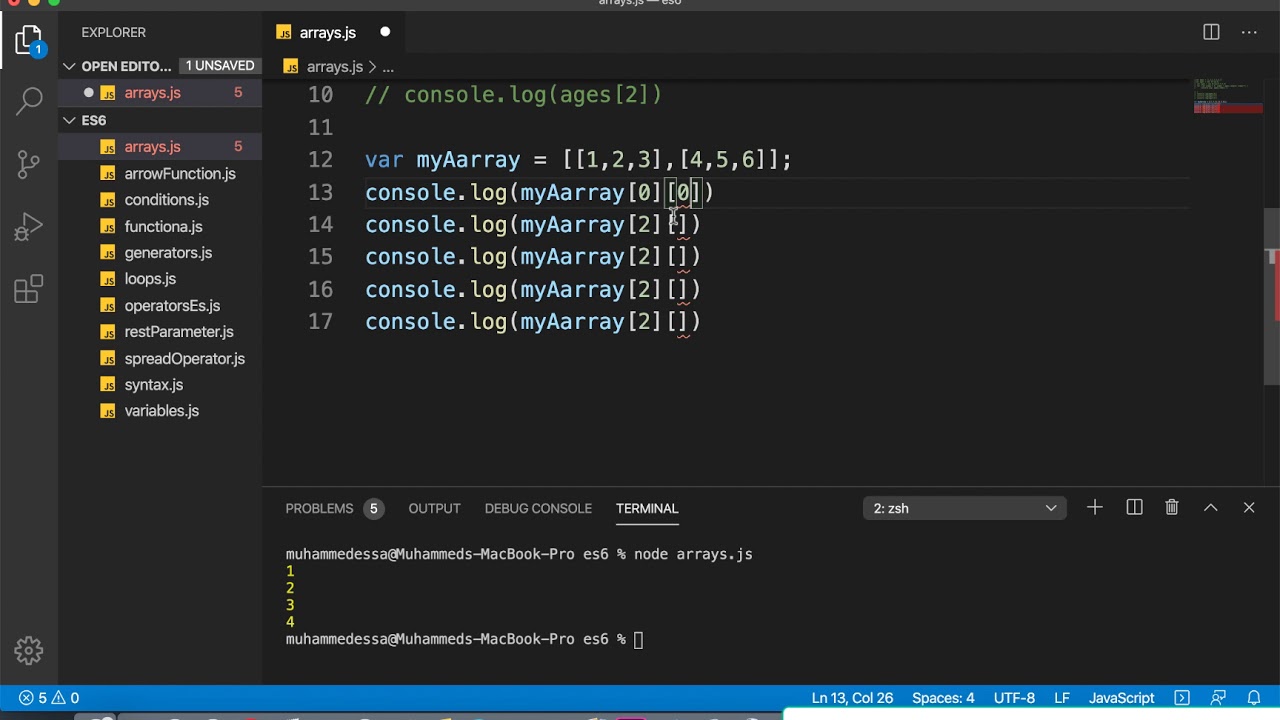This screenshot has height=720, width=1280.
Task: Change indentation via Spaces: 4
Action: [943, 698]
